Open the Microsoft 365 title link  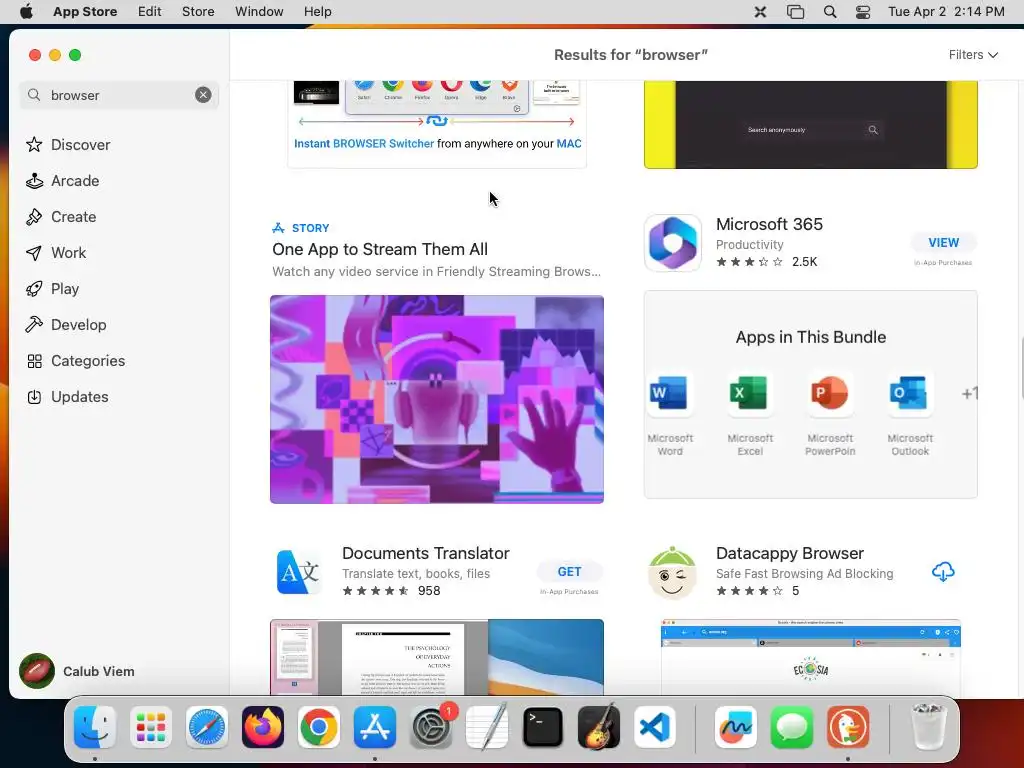769,224
